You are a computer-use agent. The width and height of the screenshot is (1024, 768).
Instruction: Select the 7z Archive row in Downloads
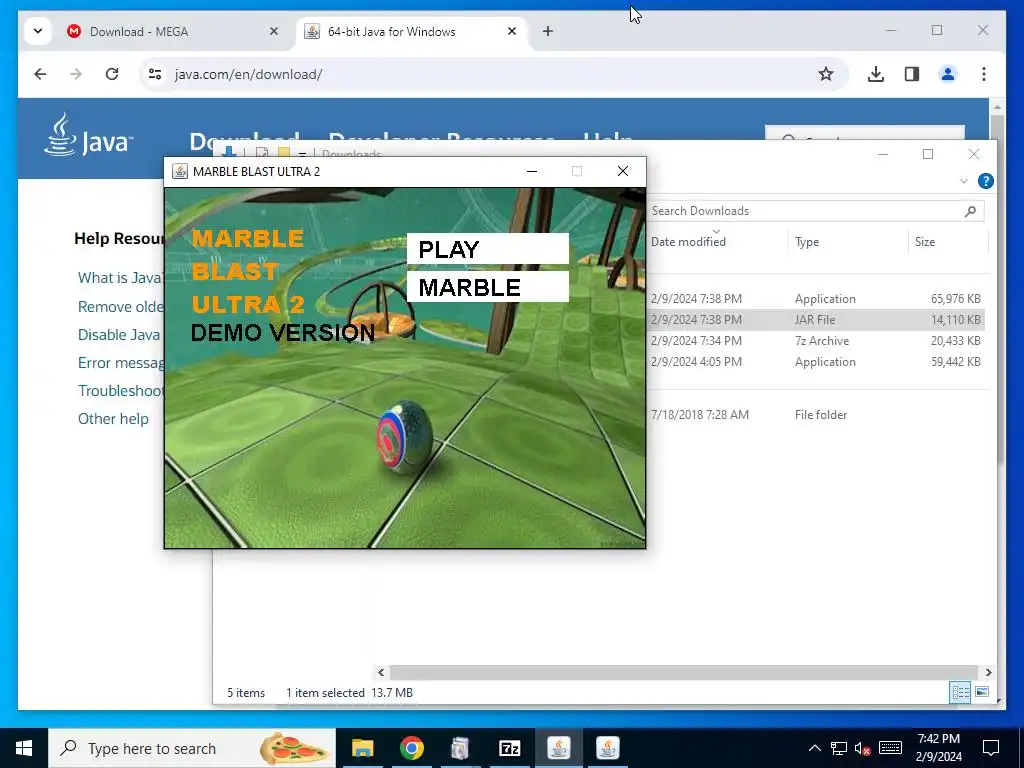click(x=815, y=341)
